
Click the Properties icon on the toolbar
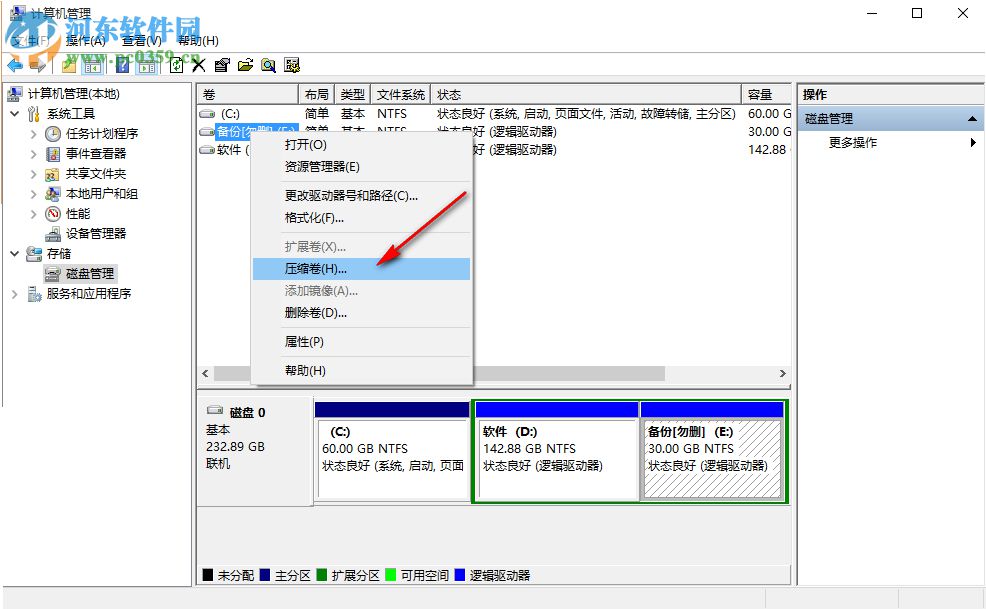[x=220, y=65]
